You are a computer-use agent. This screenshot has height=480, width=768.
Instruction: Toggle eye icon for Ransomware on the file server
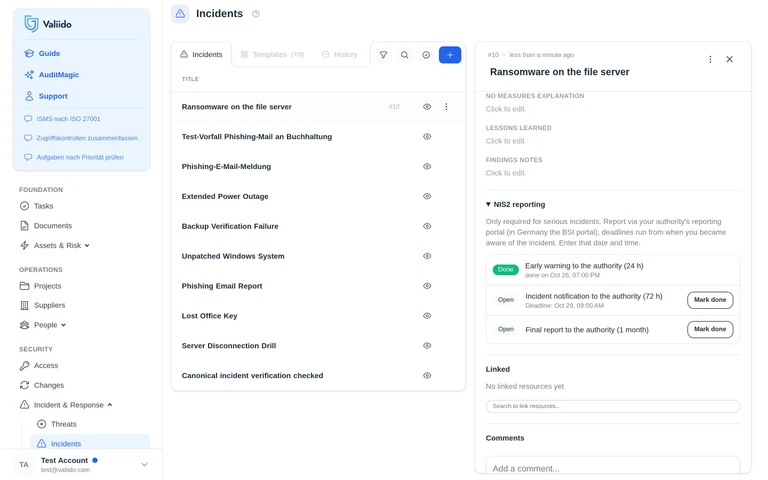427,107
